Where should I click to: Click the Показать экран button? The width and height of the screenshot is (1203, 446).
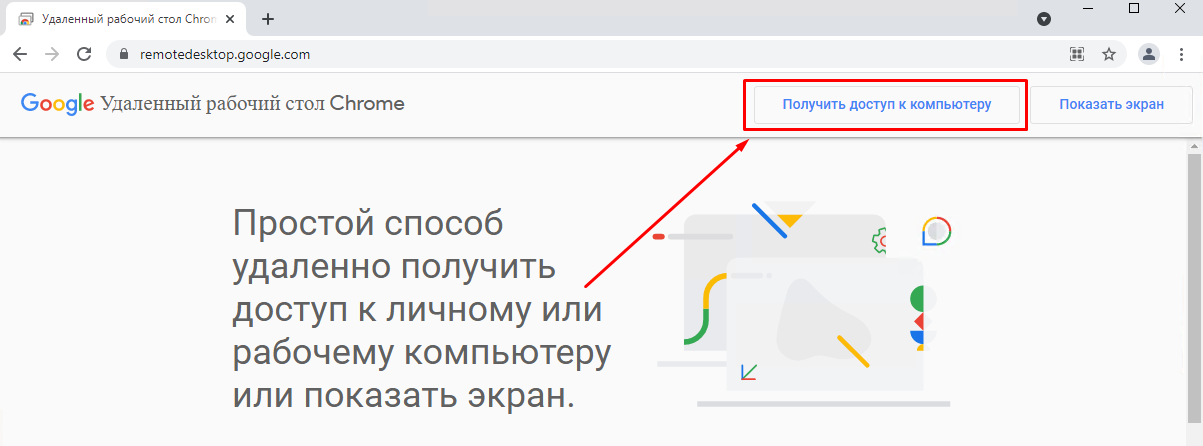point(1111,104)
